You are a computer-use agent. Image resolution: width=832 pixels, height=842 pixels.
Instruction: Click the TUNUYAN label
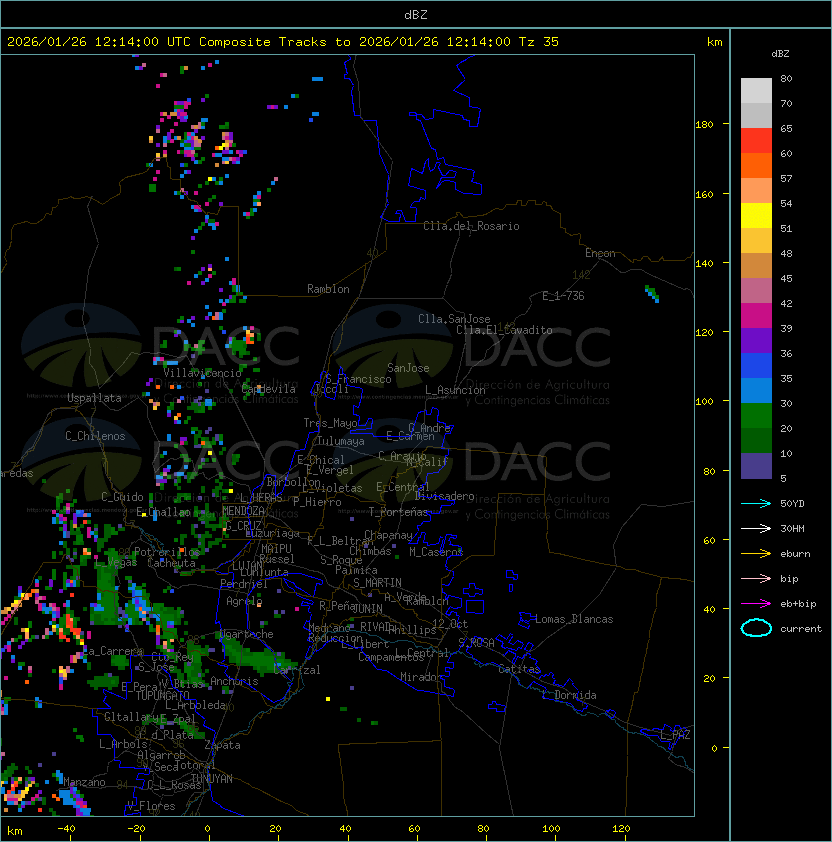pos(212,779)
